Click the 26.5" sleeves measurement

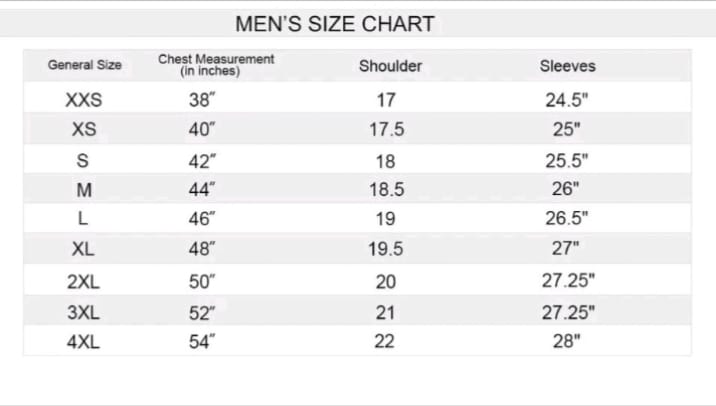[567, 220]
